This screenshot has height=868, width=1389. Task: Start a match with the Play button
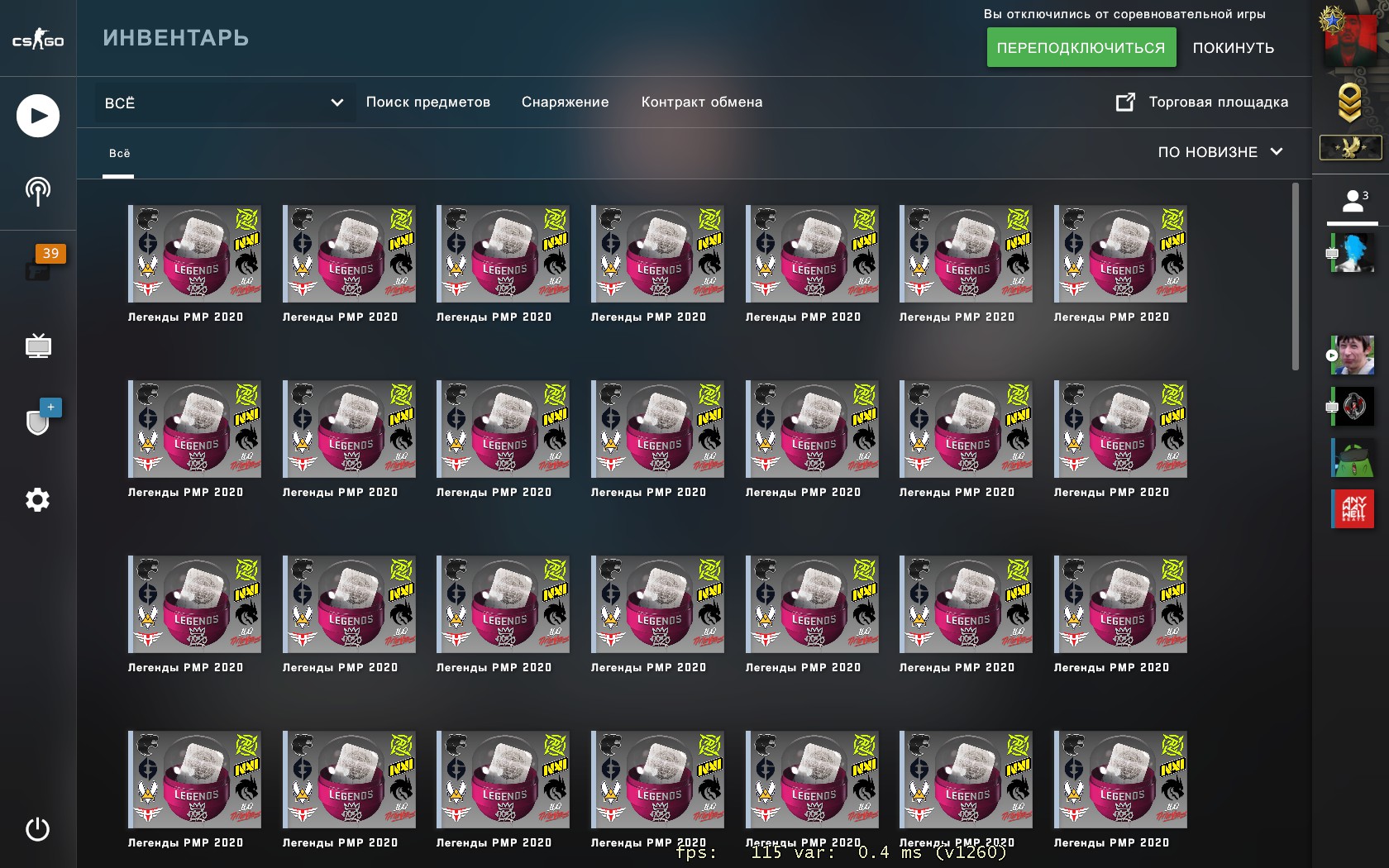point(38,116)
